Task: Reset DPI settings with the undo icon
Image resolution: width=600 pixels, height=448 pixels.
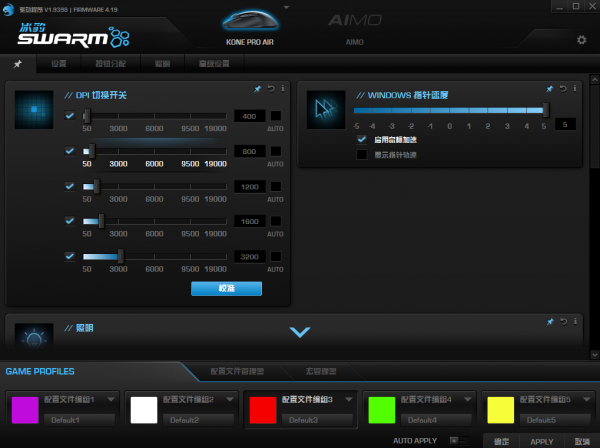Action: click(270, 88)
